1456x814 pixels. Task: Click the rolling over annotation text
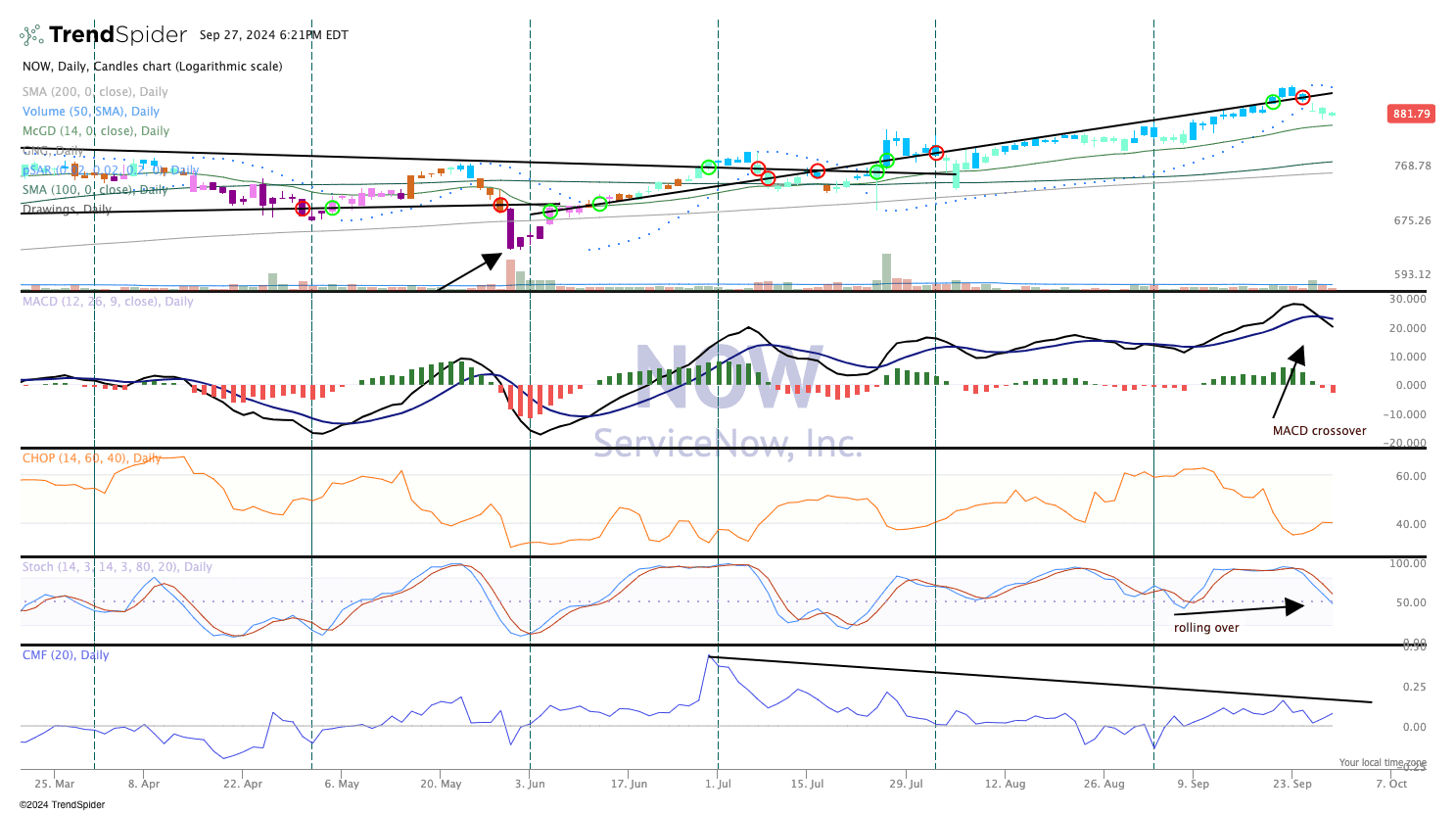1206,628
